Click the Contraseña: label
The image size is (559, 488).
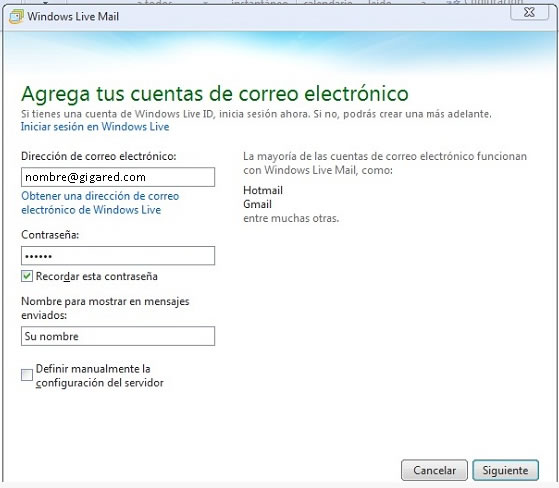click(x=50, y=235)
